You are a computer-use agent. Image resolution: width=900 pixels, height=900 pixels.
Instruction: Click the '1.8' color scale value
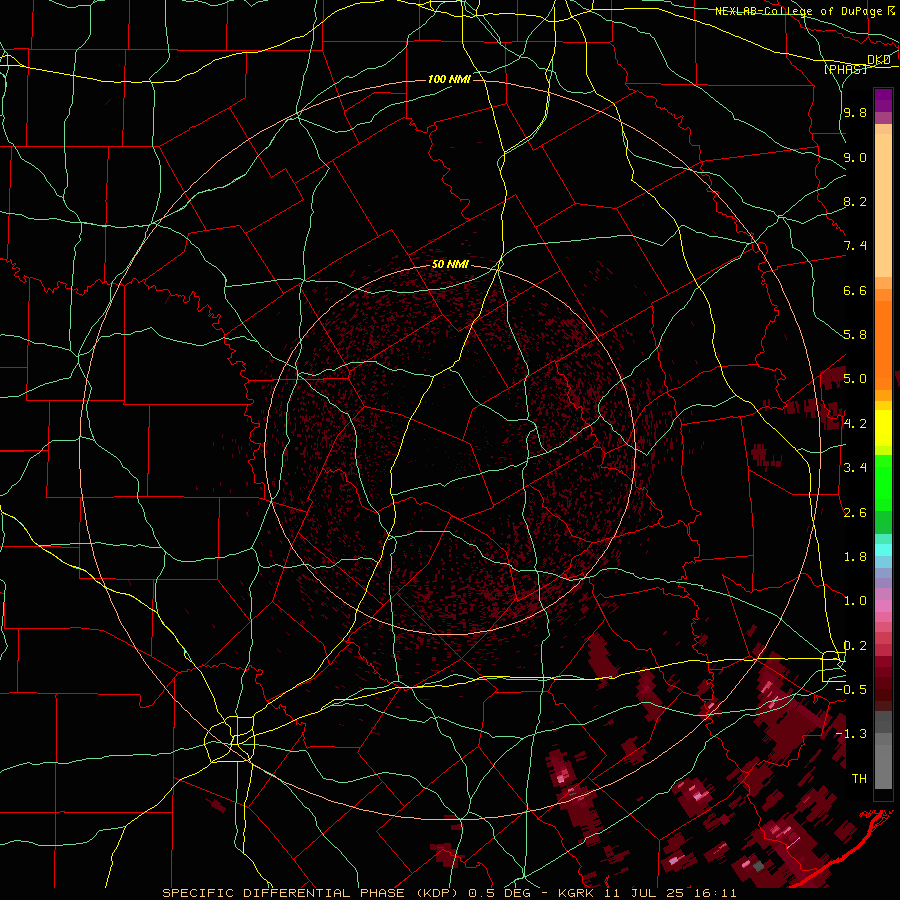855,557
